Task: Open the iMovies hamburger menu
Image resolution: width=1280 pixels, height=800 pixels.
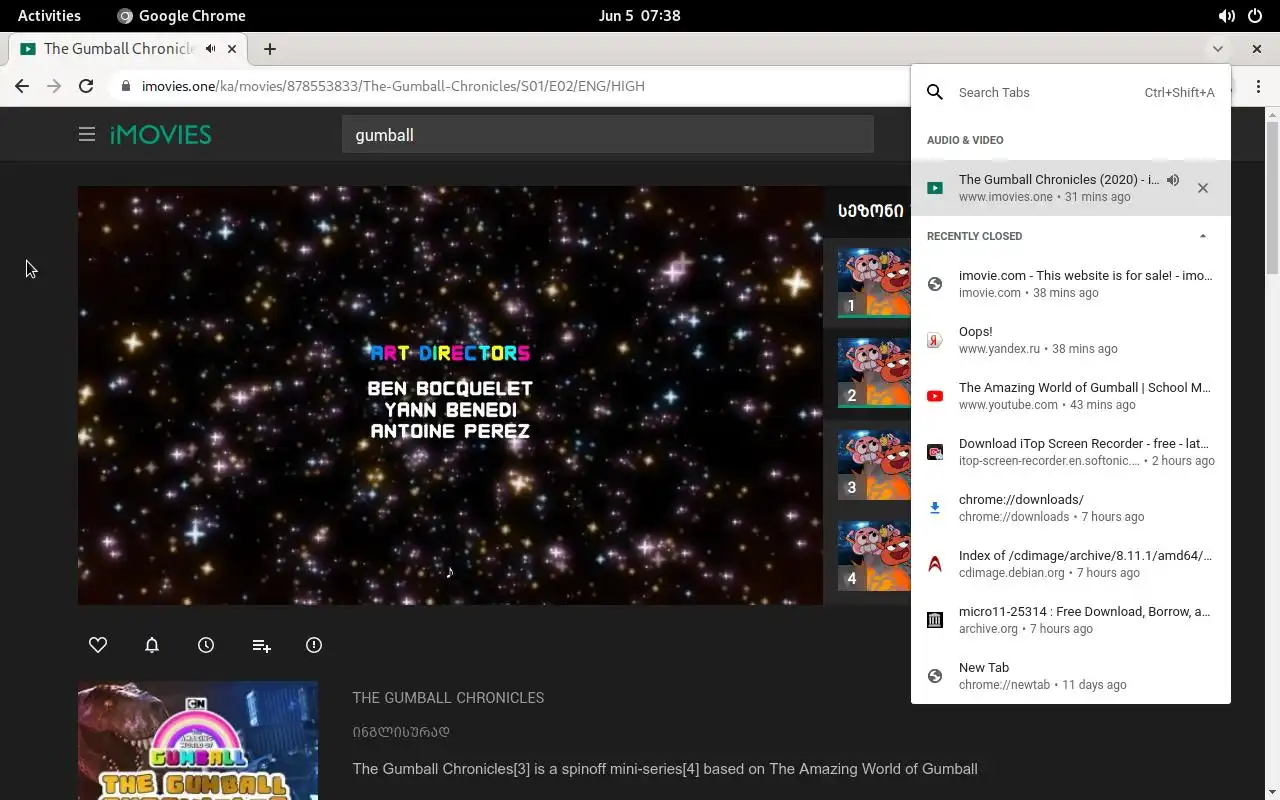Action: point(87,134)
